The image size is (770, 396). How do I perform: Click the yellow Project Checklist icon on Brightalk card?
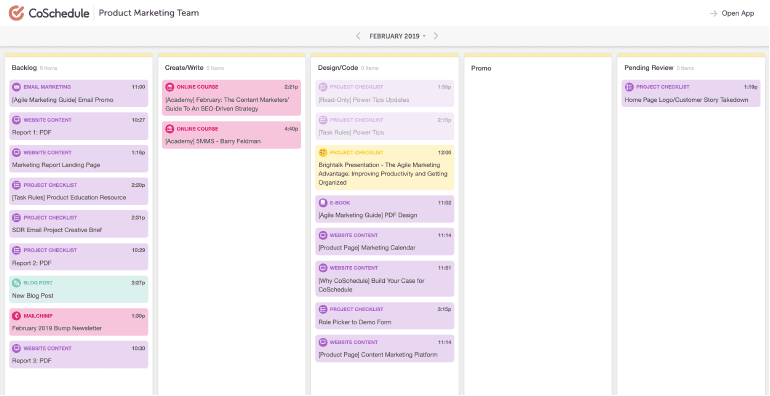point(323,152)
